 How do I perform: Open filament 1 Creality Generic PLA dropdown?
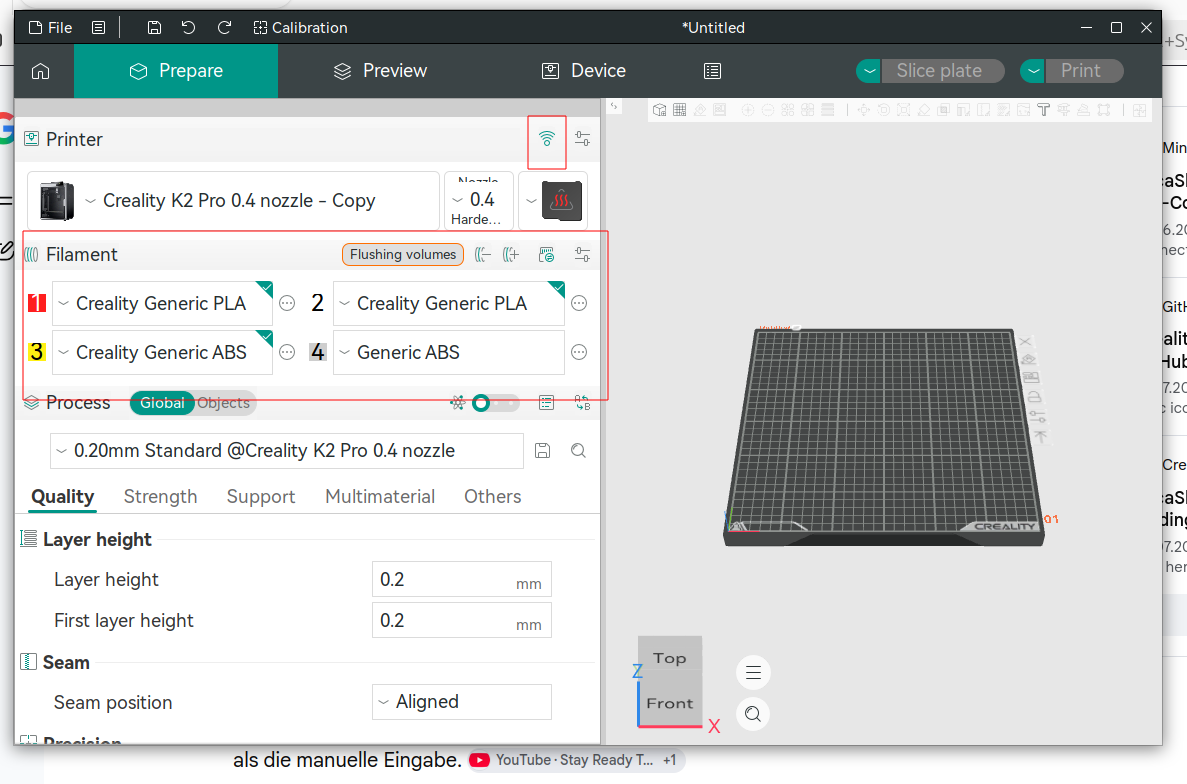tap(162, 303)
